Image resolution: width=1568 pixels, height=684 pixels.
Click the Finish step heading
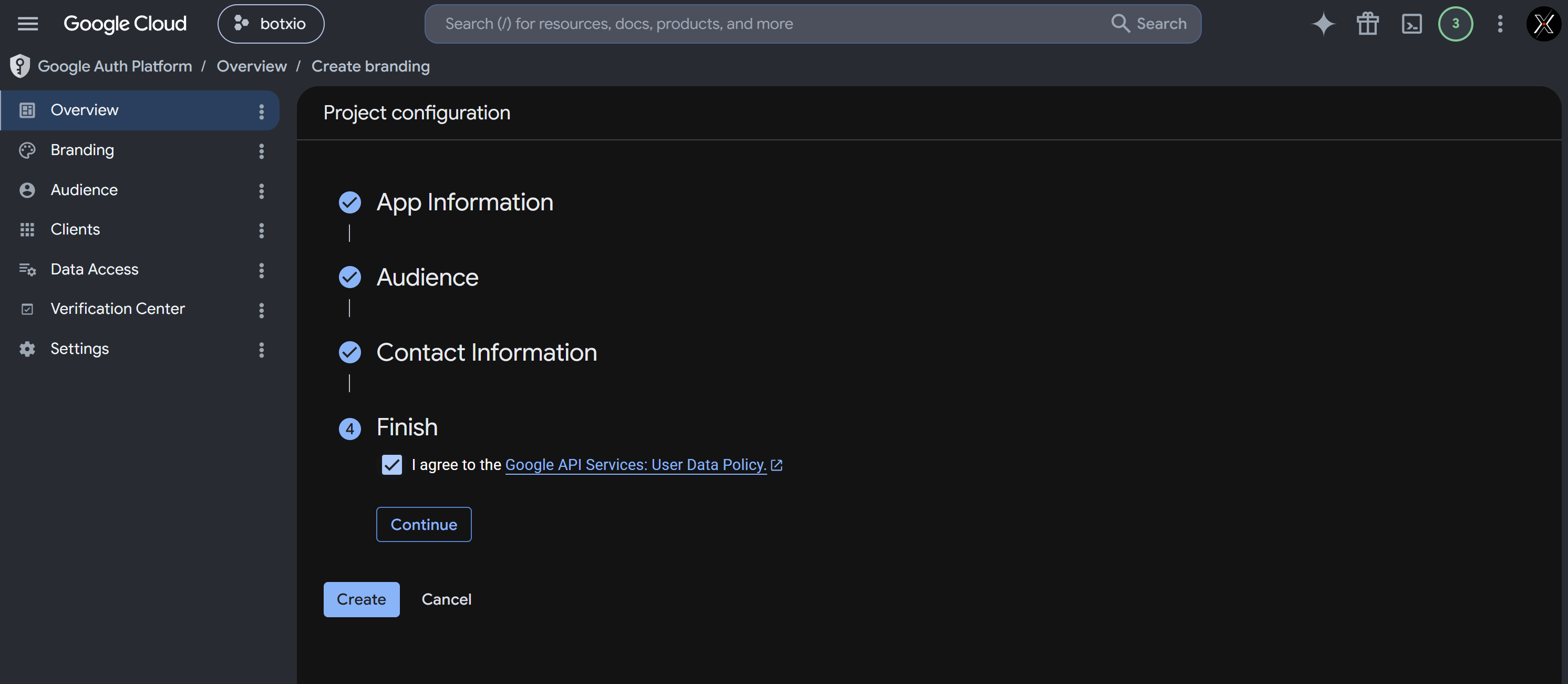coord(407,427)
